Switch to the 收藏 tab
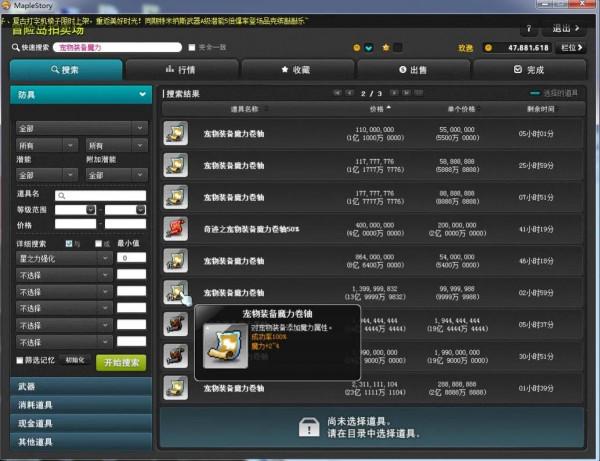The image size is (600, 461). [297, 70]
